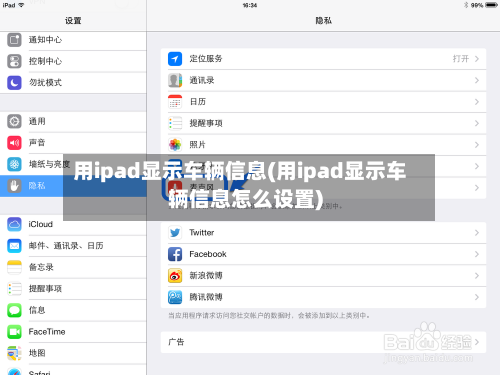Open the General gear icon 通用
This screenshot has height=375, width=500.
14,121
